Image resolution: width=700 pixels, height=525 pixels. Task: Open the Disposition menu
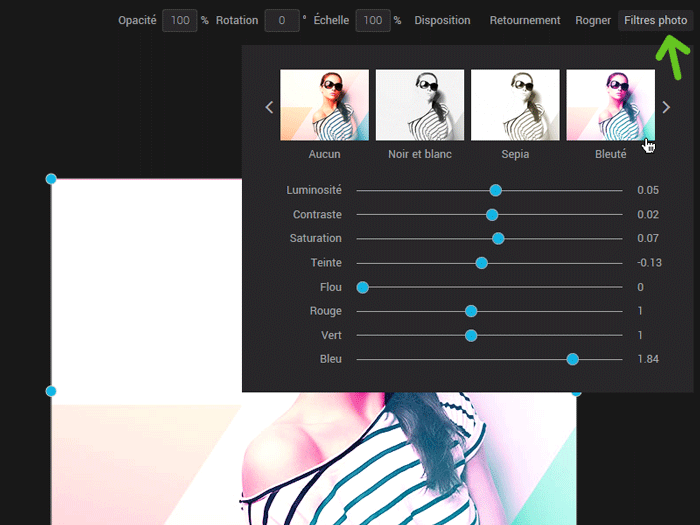(443, 20)
